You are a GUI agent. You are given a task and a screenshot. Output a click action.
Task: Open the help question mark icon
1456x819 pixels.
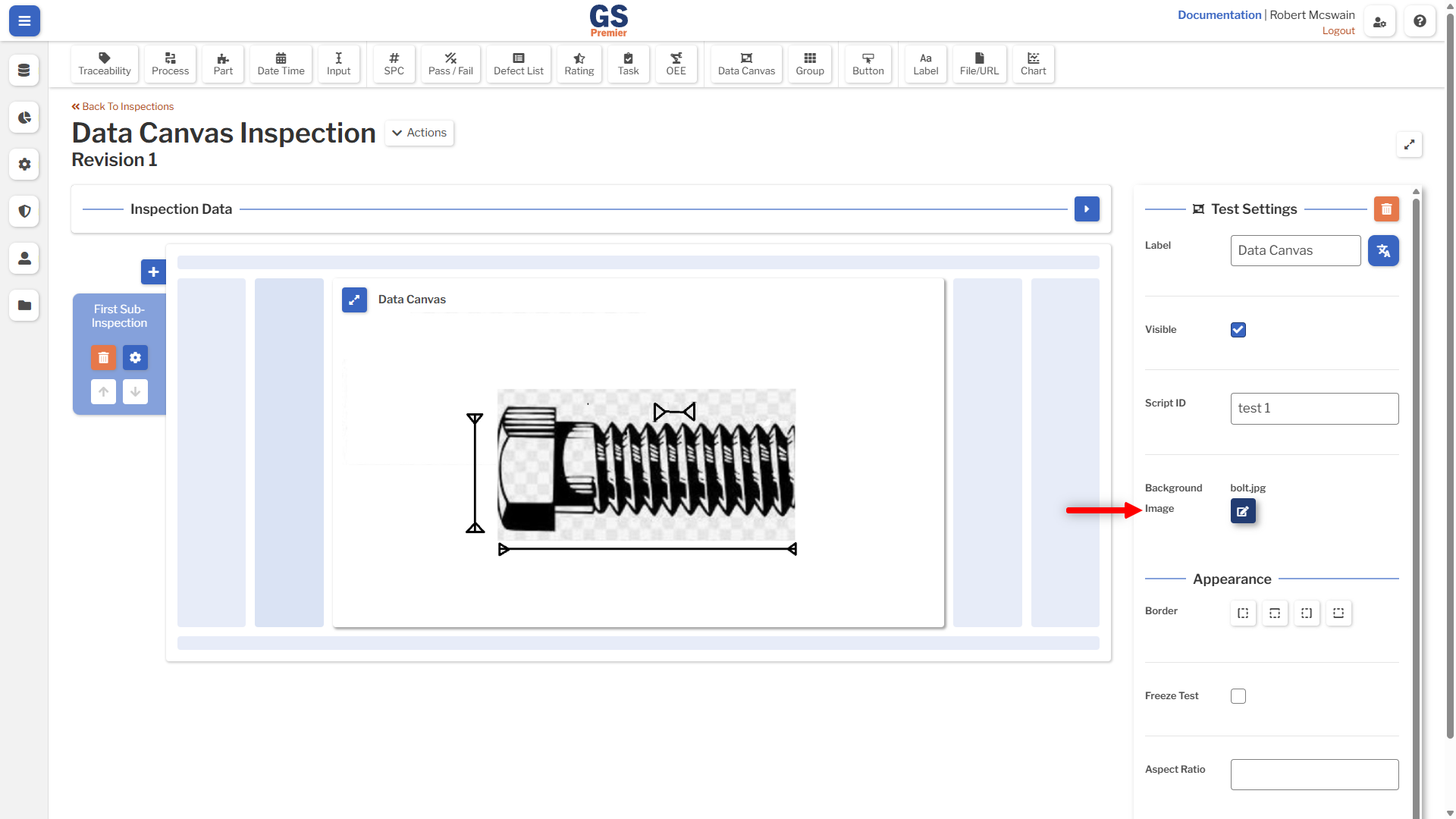pos(1420,21)
